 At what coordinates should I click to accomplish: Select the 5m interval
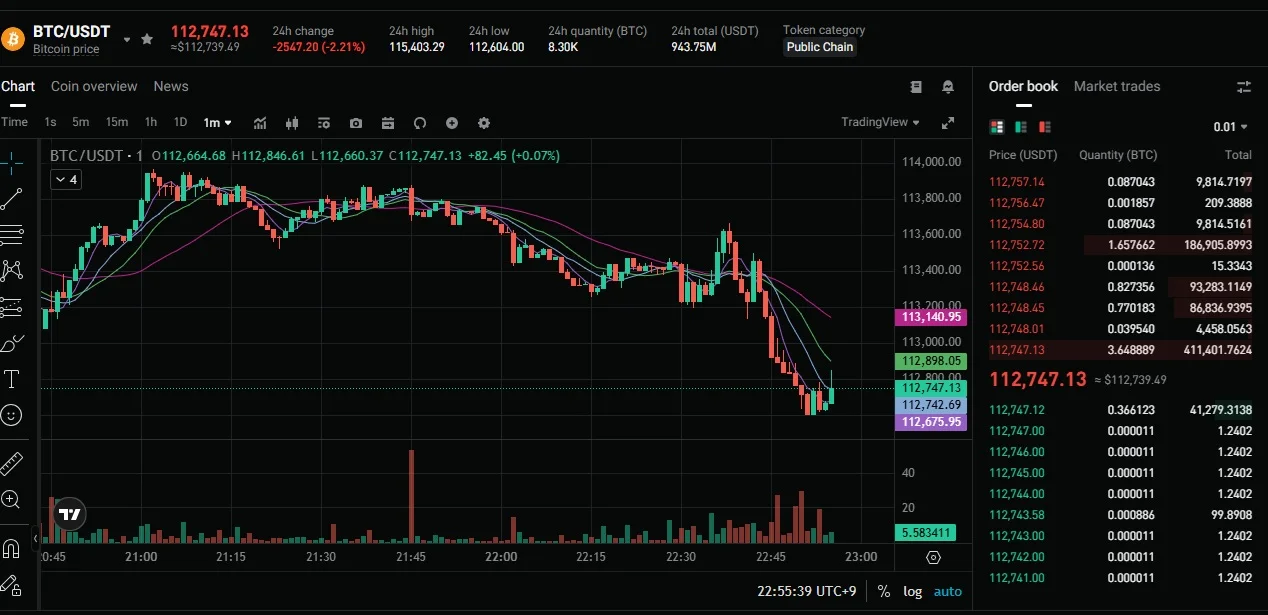[x=81, y=122]
